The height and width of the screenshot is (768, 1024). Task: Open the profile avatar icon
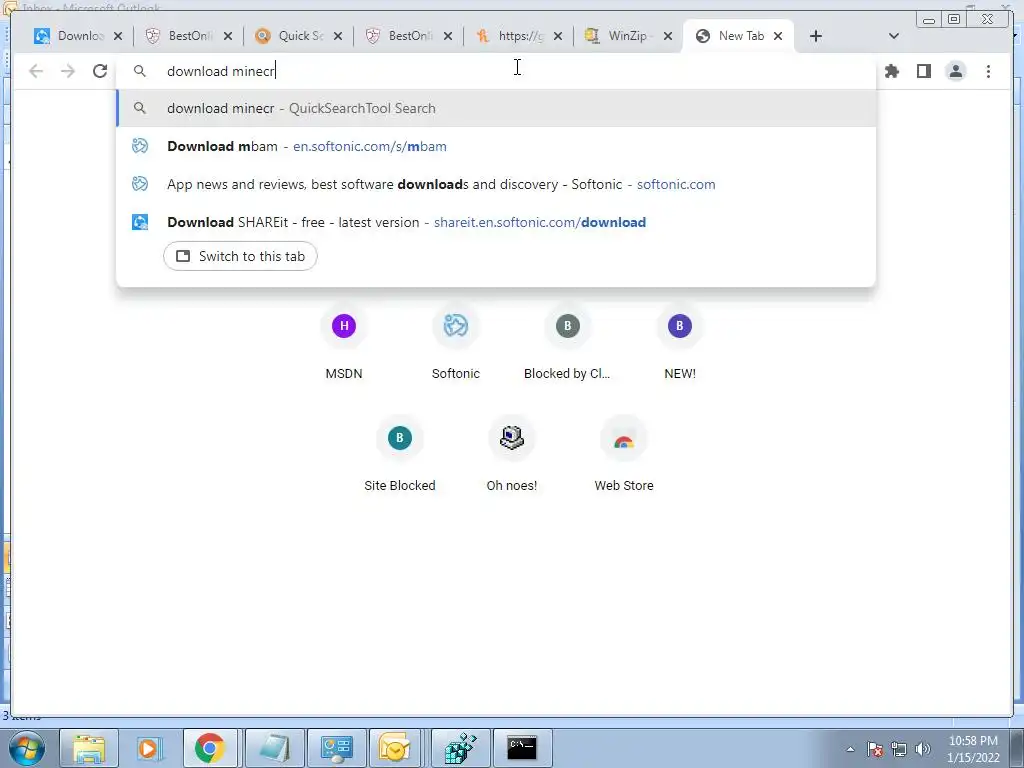[955, 71]
